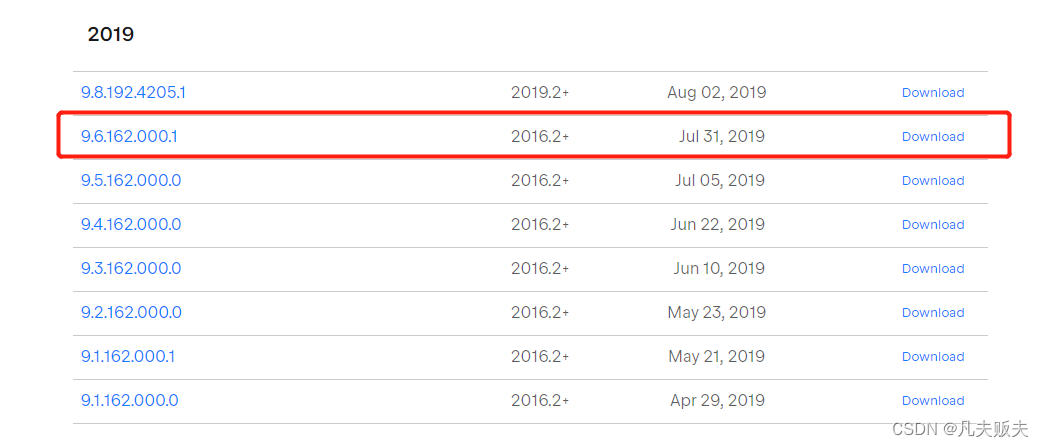Open version 9.2.162.000.0 link

pos(131,312)
